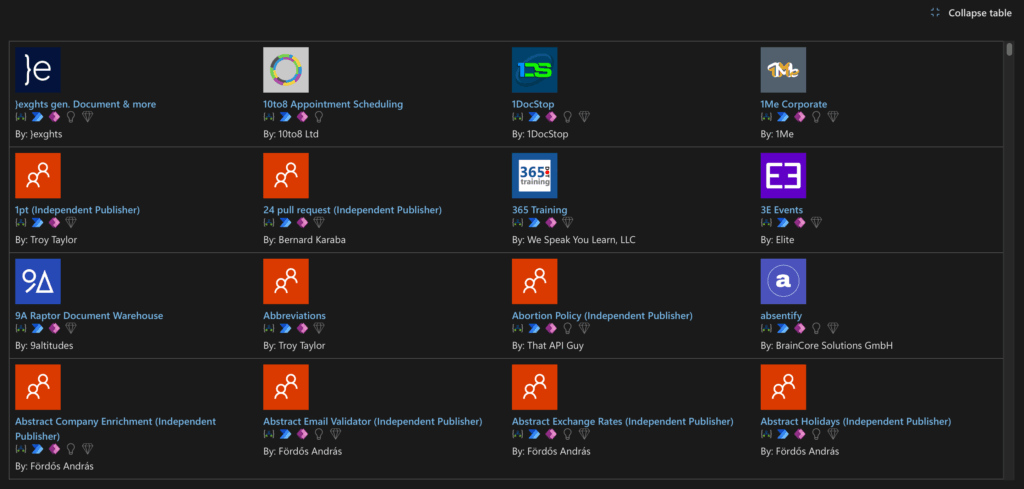This screenshot has width=1024, height=489.
Task: Click lightbulb icon under Abstract Exchange Rates
Action: 568,434
